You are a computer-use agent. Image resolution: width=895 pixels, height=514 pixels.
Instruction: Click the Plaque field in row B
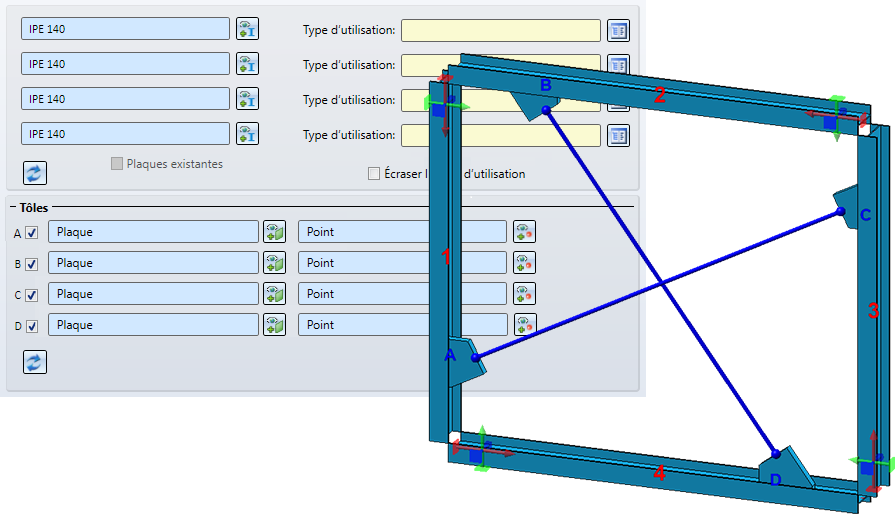pyautogui.click(x=153, y=263)
